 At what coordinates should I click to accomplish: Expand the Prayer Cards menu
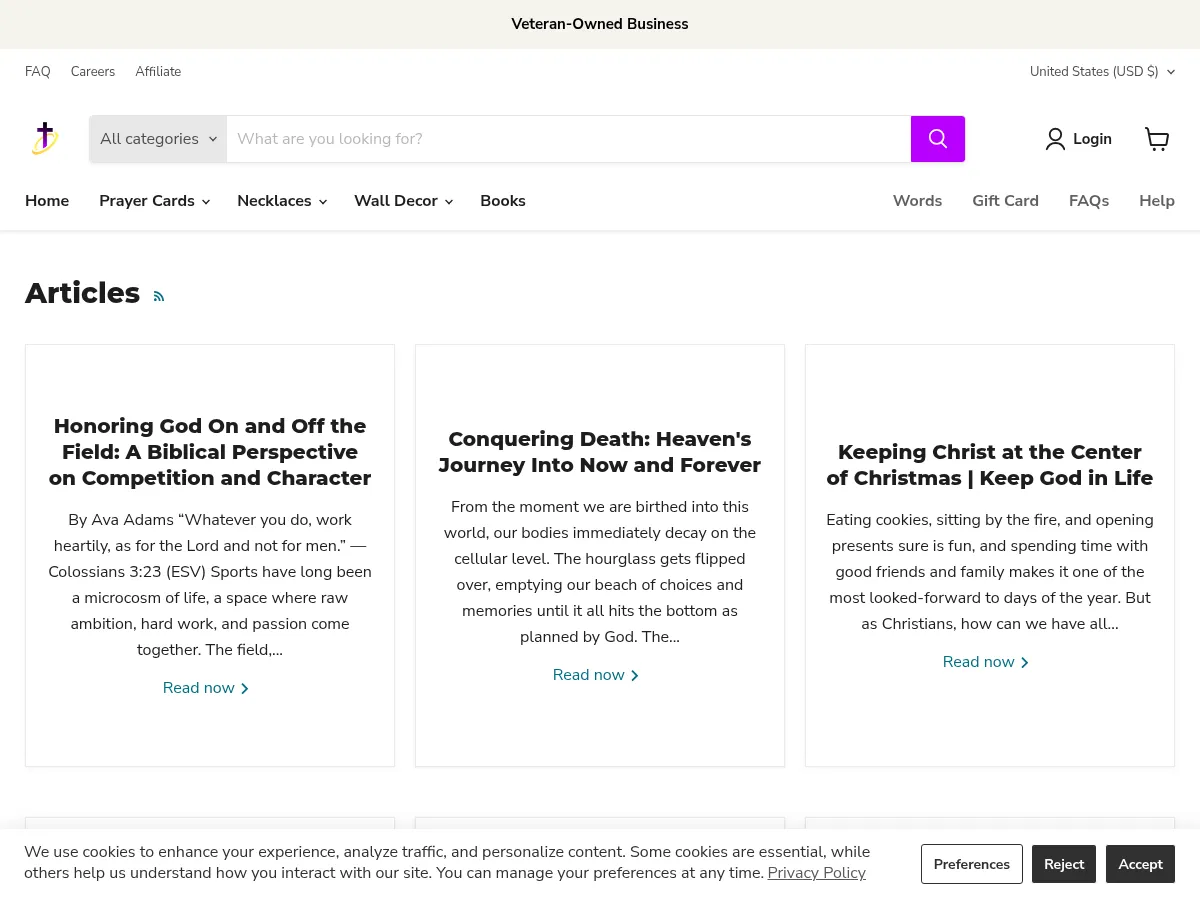point(152,201)
